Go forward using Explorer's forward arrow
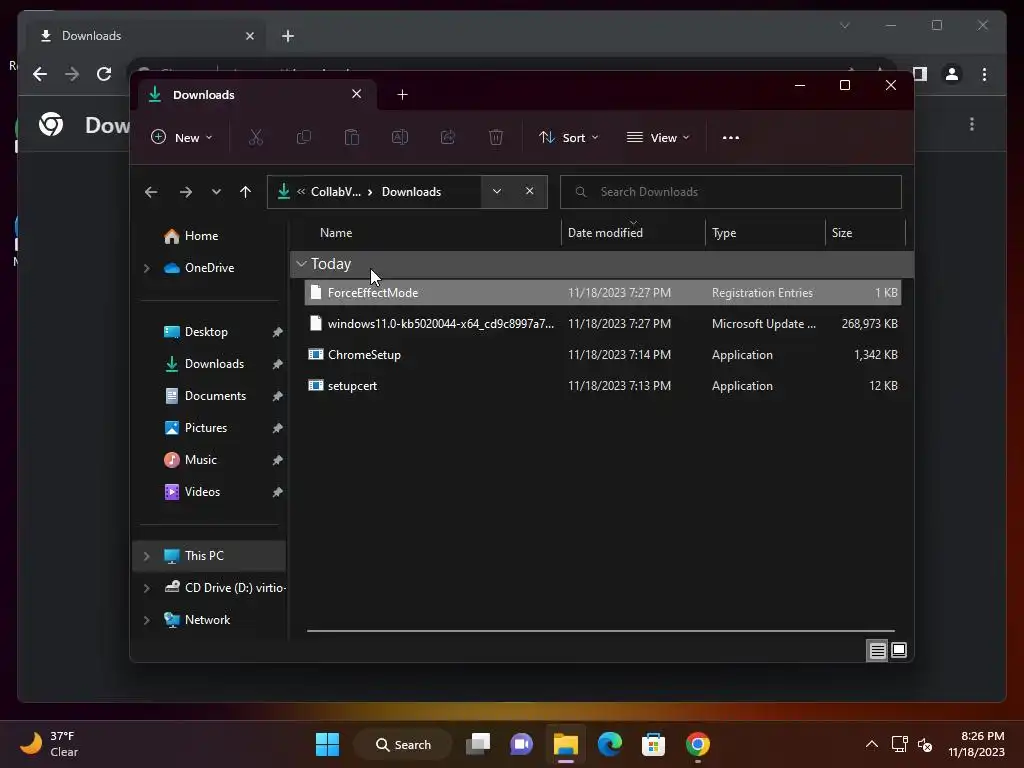The image size is (1024, 768). (185, 192)
